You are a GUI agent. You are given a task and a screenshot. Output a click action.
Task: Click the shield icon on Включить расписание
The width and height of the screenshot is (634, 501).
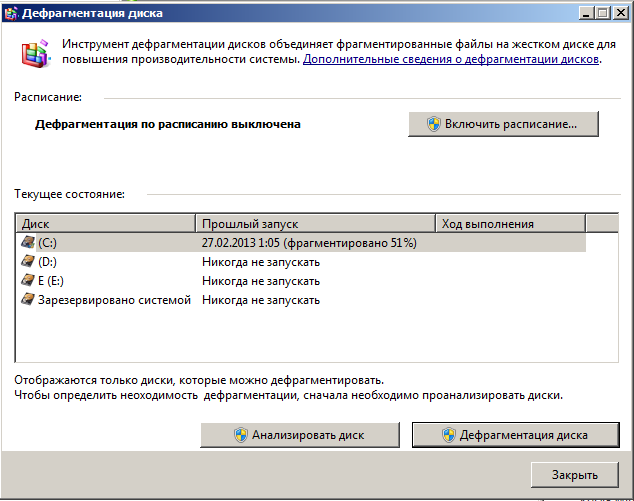[433, 124]
